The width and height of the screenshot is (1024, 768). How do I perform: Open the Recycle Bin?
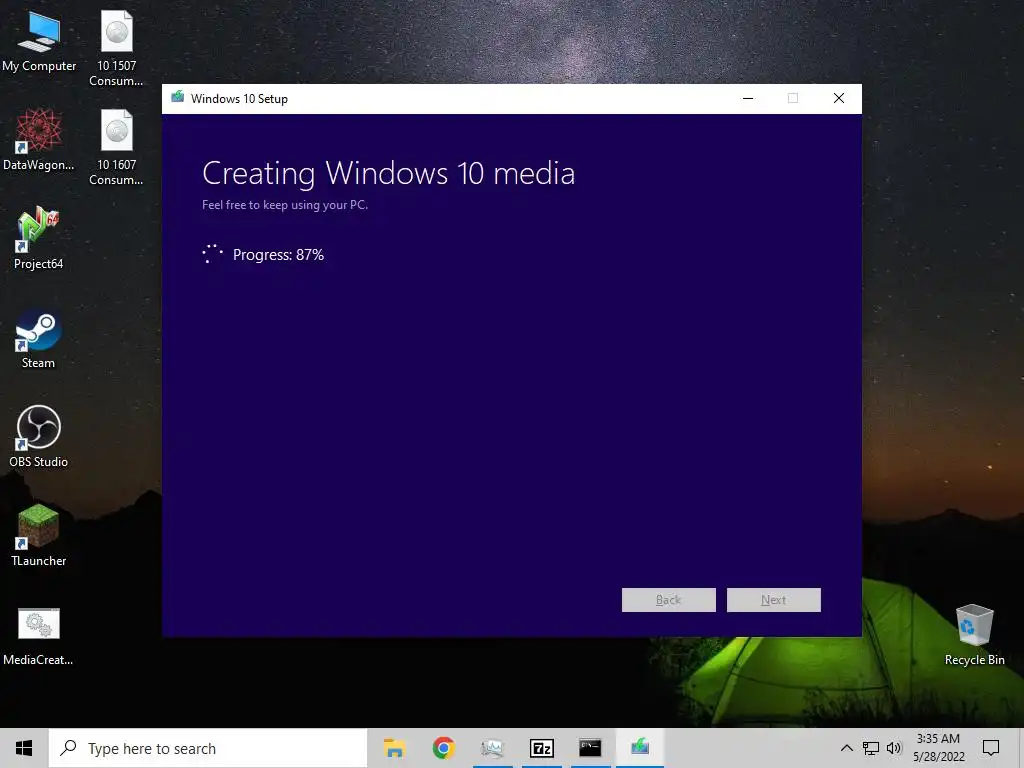point(974,635)
